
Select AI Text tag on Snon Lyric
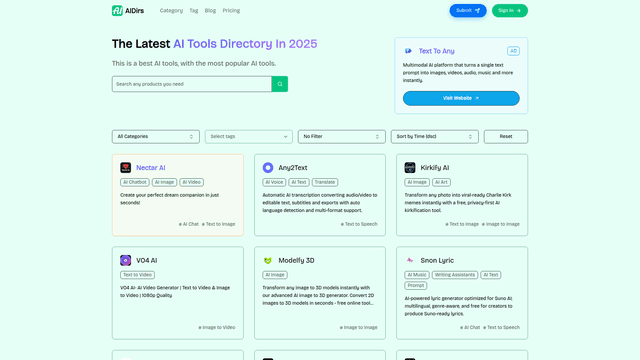(491, 275)
